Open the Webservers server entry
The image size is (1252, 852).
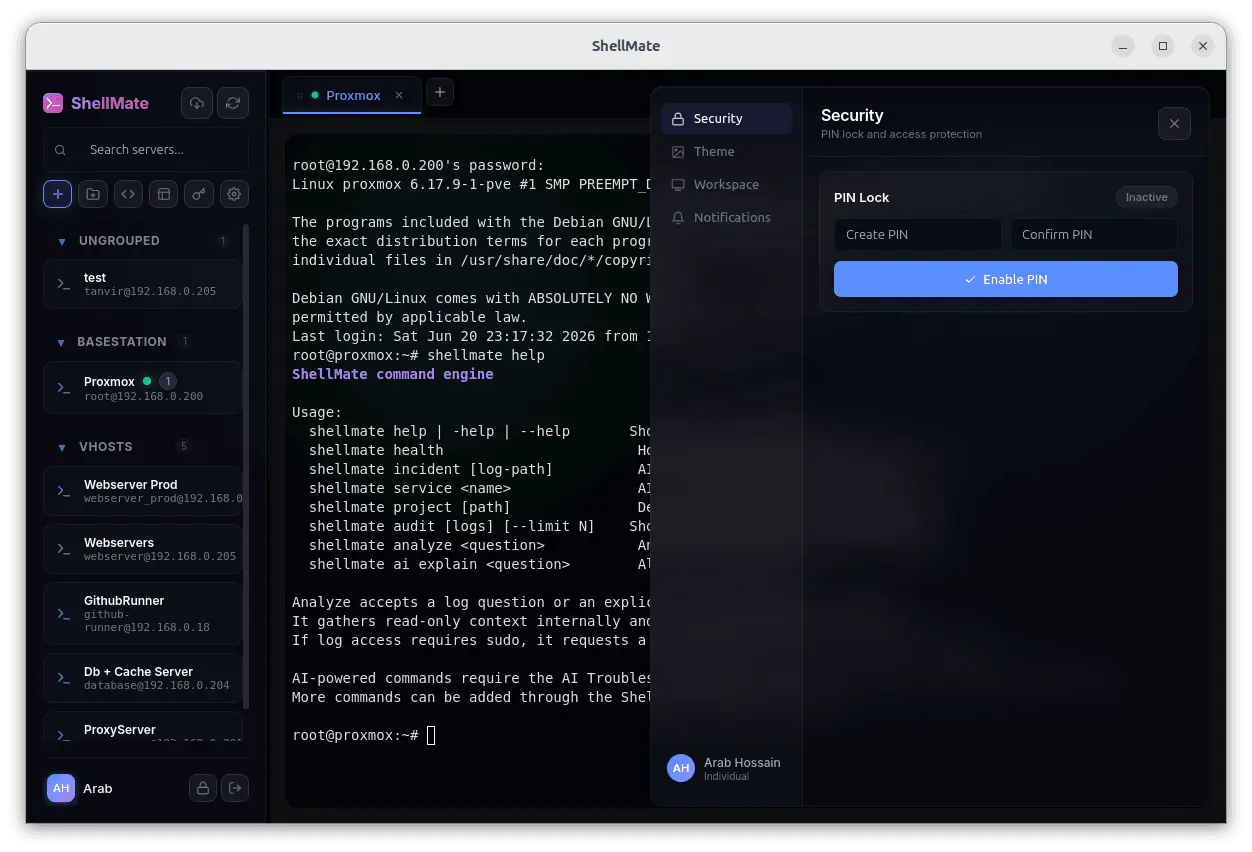(142, 549)
